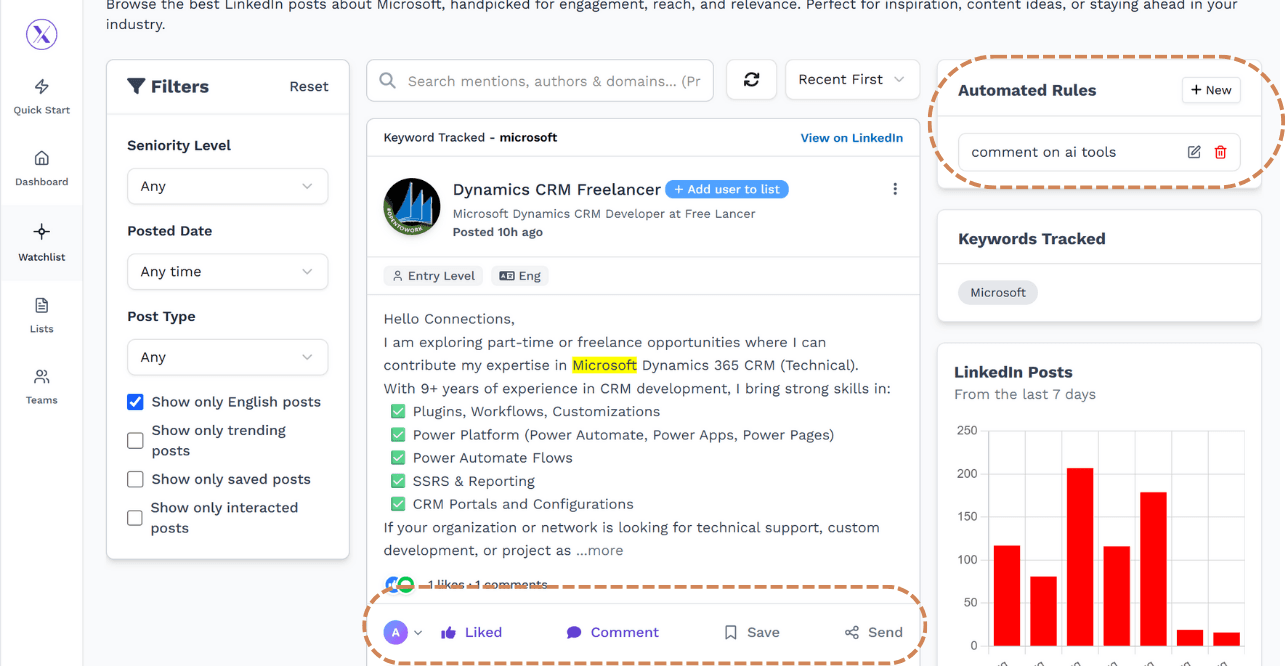Expand the Seniority Level dropdown
The width and height of the screenshot is (1286, 666).
point(227,186)
